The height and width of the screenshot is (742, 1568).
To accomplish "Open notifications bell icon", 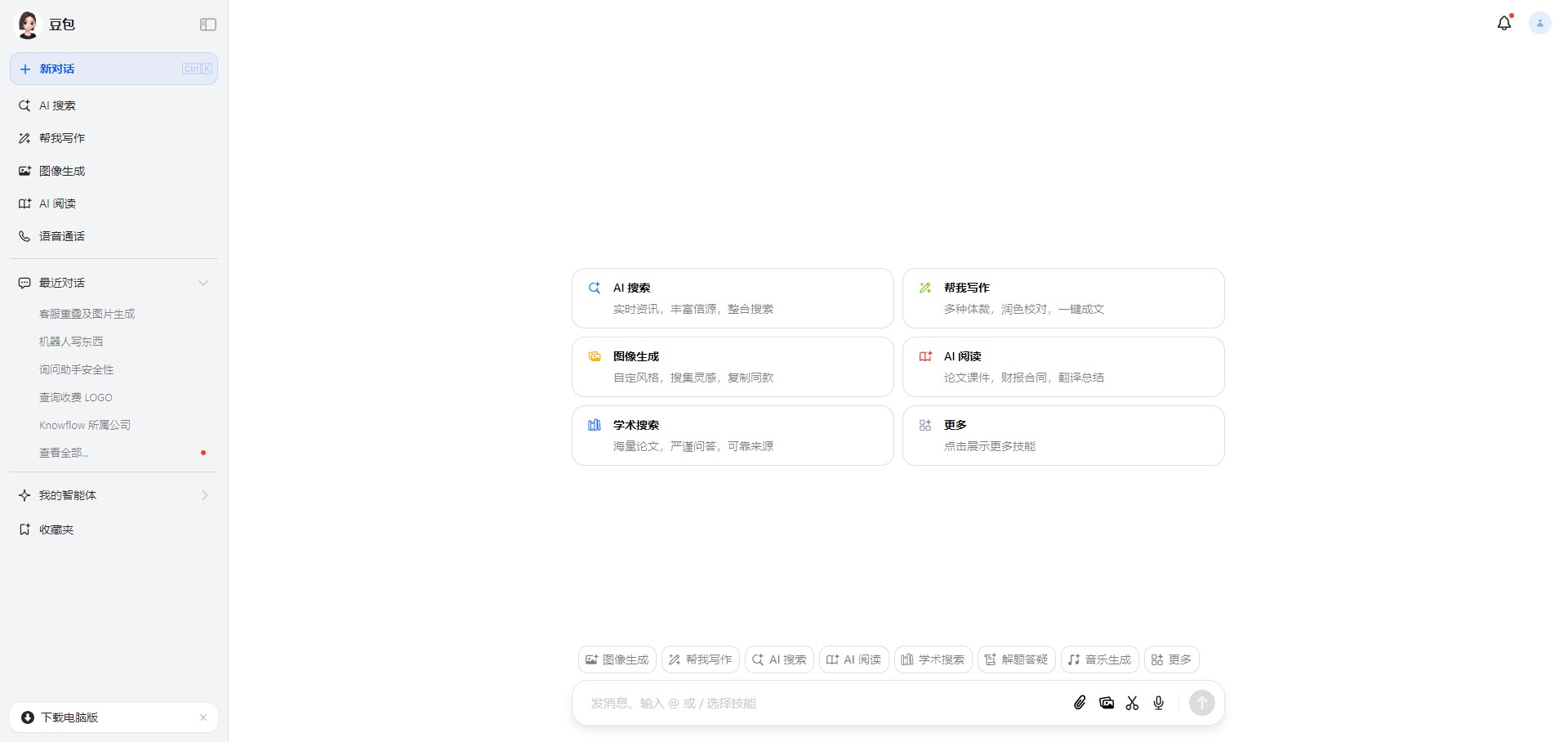I will tap(1504, 23).
